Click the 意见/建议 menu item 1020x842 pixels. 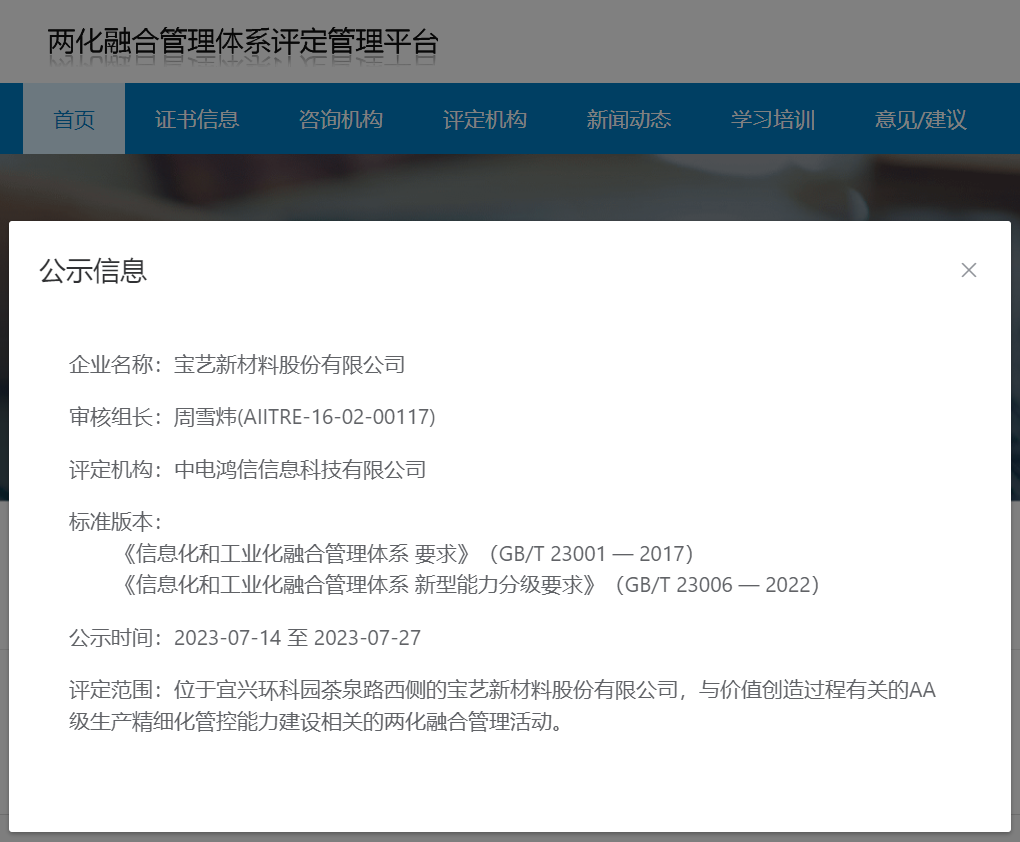coord(920,120)
